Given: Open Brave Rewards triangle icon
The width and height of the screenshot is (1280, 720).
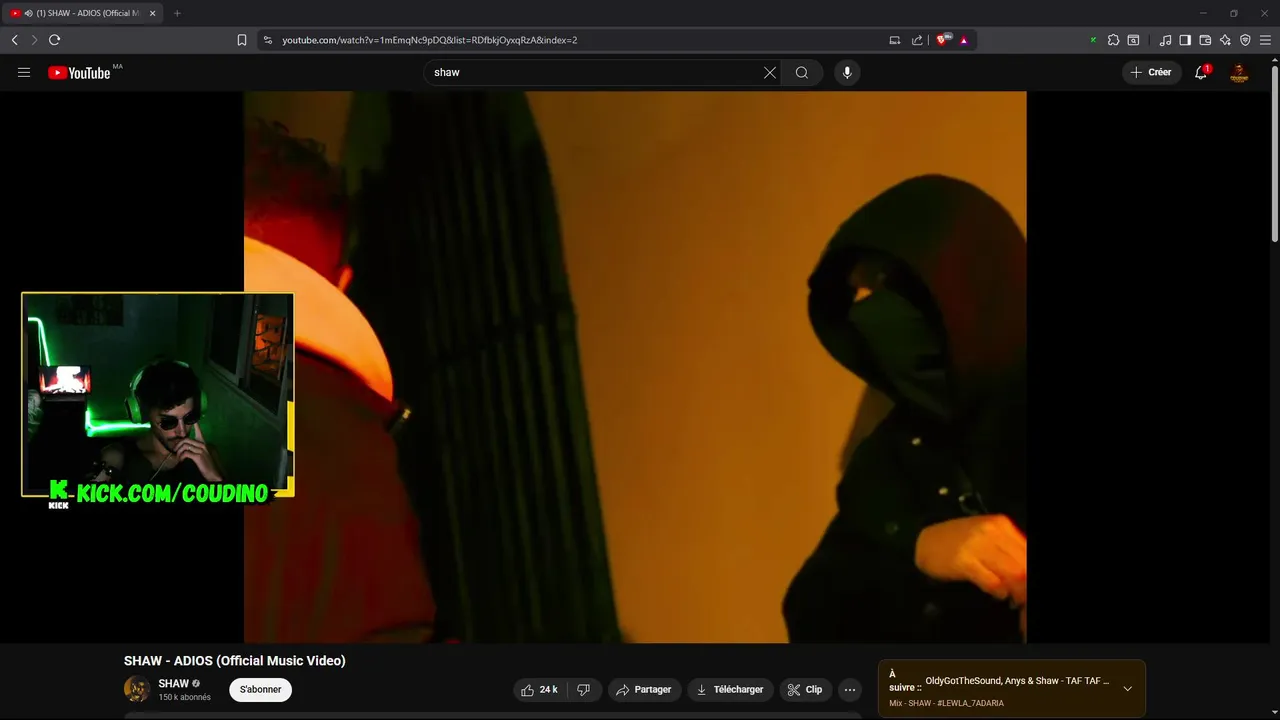Looking at the screenshot, I should [964, 40].
